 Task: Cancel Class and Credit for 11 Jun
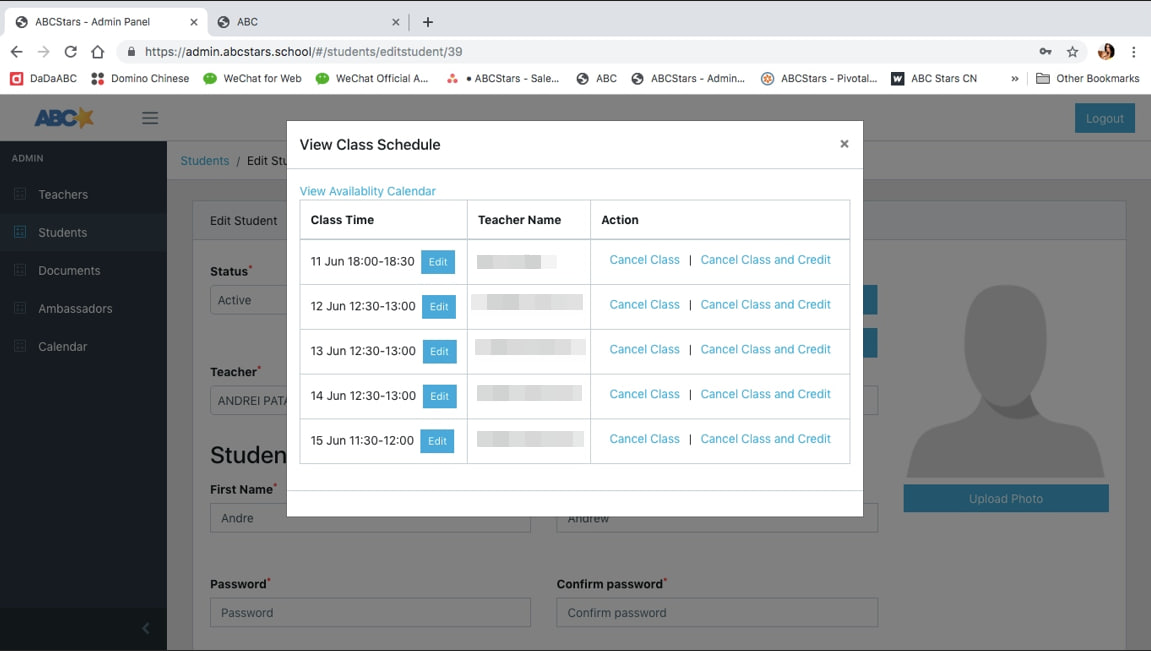(766, 260)
